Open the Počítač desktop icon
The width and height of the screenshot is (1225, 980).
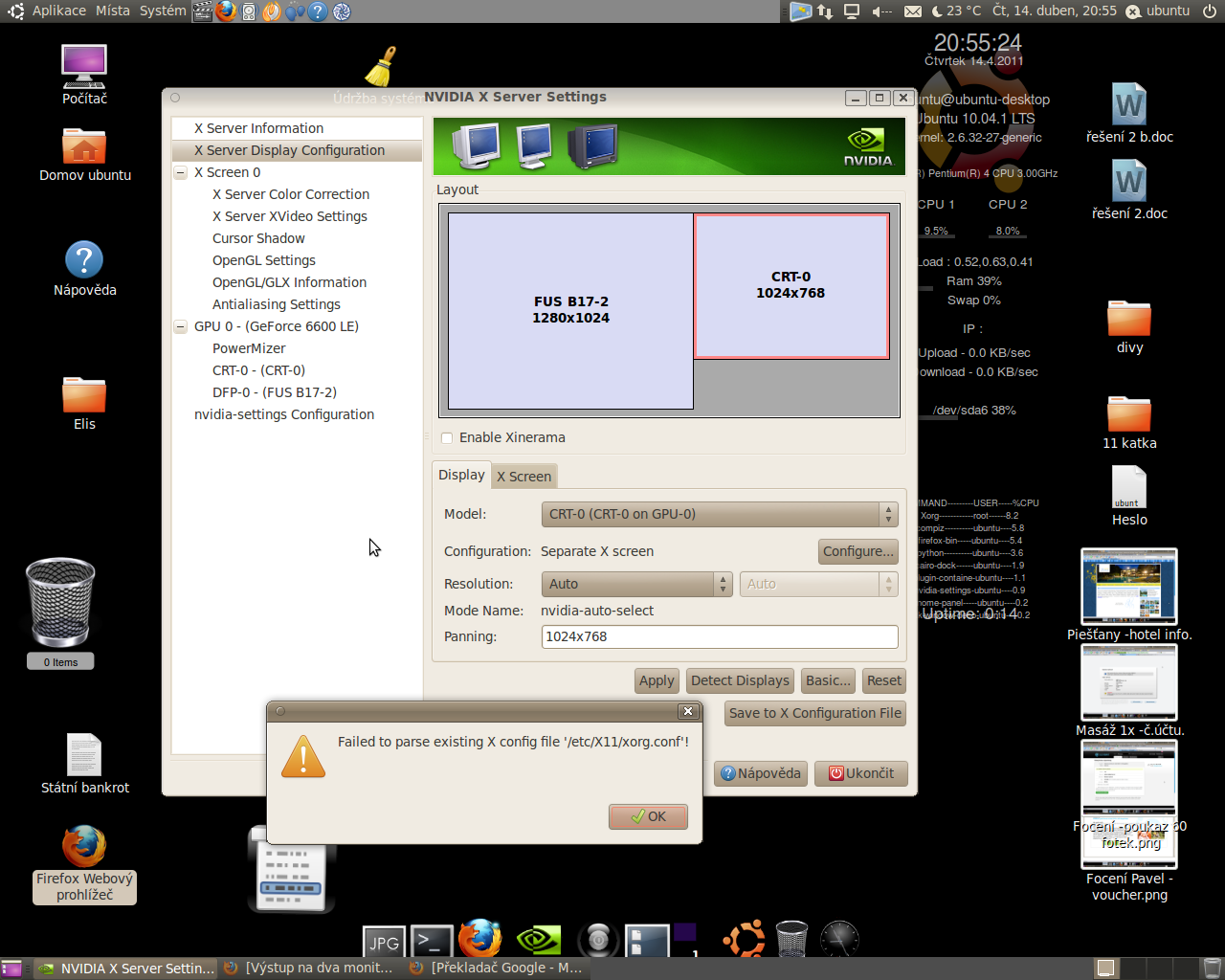coord(84,74)
